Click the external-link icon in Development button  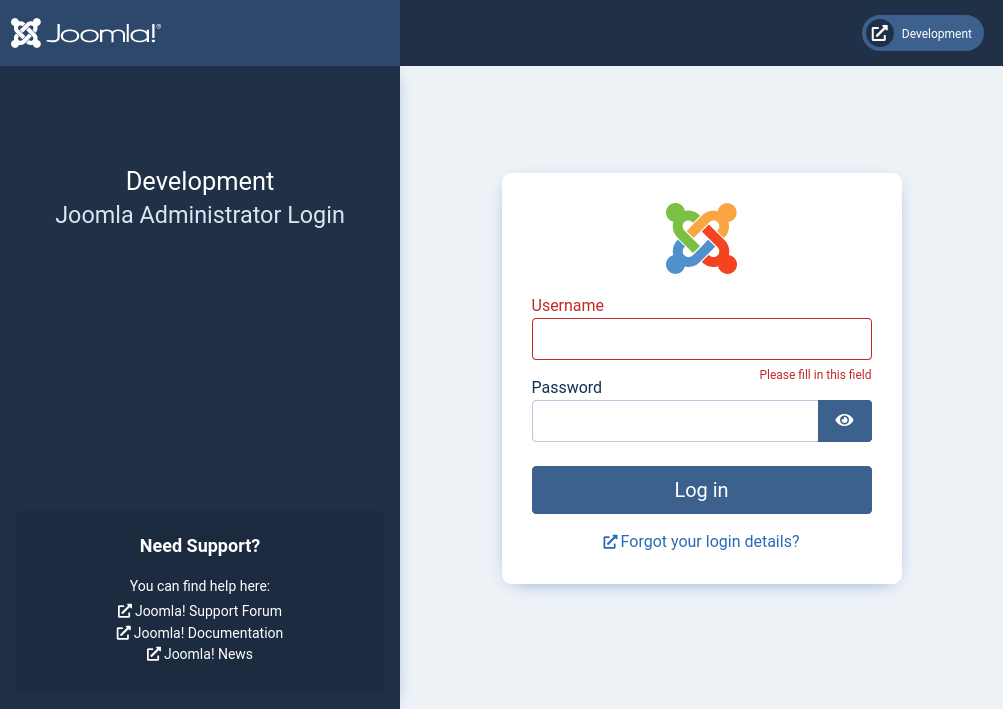[x=879, y=33]
